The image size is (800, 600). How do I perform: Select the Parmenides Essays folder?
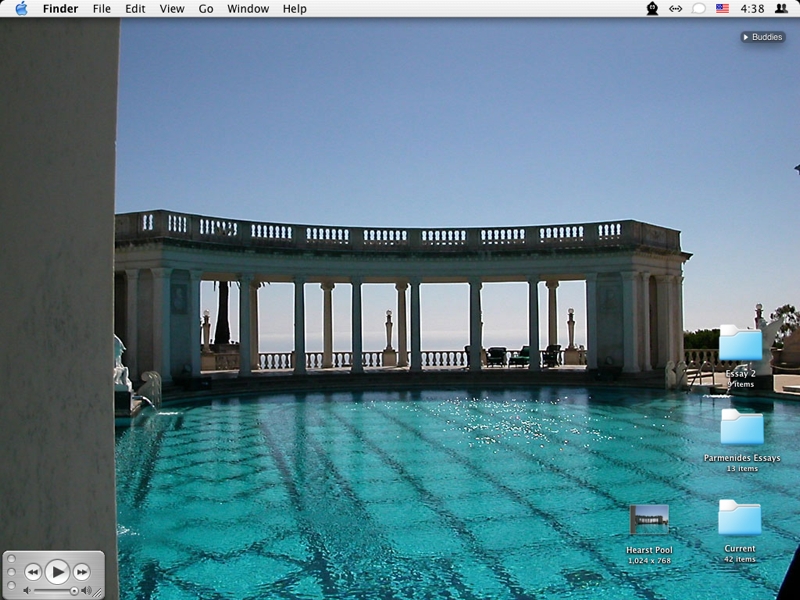pyautogui.click(x=741, y=428)
